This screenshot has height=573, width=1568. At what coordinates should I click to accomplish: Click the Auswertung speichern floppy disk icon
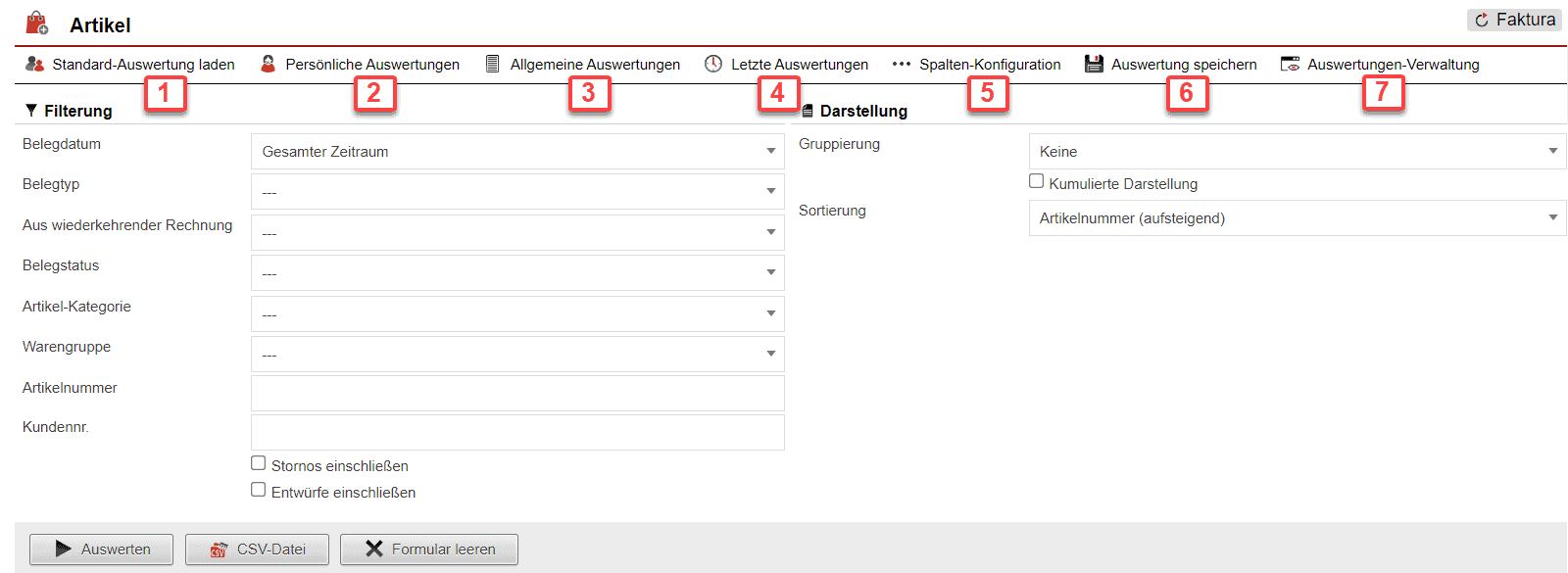(1094, 64)
